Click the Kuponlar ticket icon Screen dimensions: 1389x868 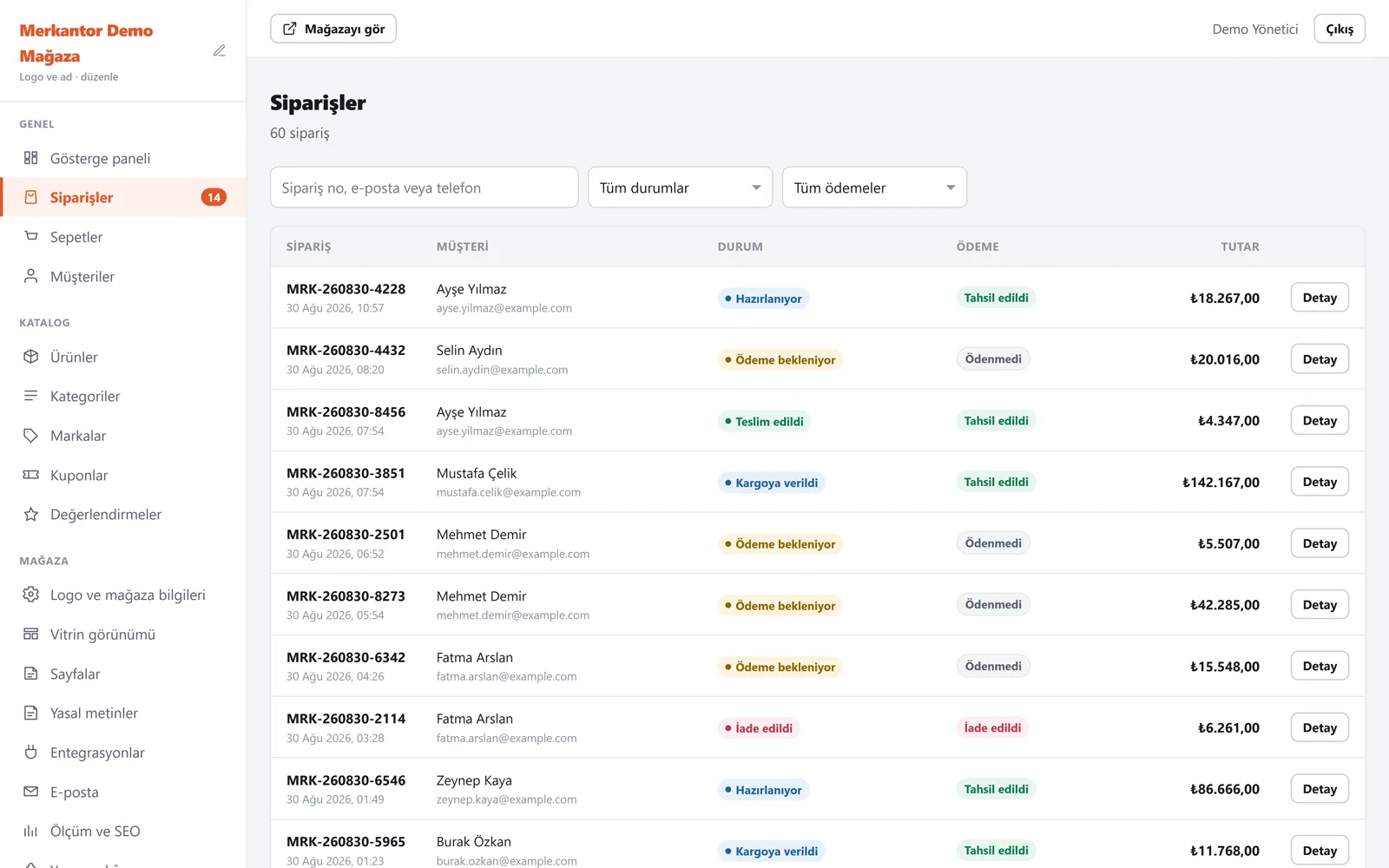[31, 475]
